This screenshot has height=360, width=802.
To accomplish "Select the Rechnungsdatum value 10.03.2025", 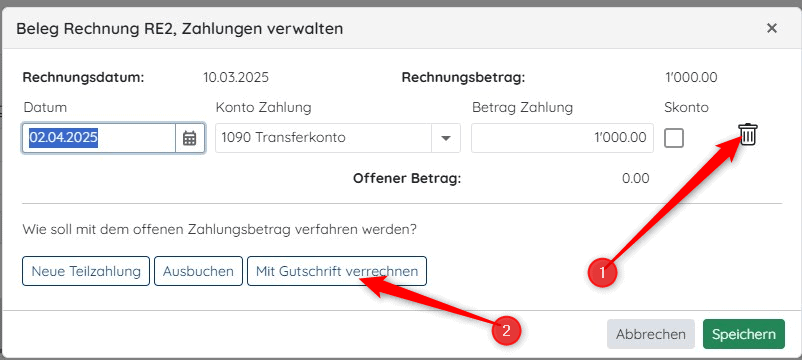I will pyautogui.click(x=236, y=78).
